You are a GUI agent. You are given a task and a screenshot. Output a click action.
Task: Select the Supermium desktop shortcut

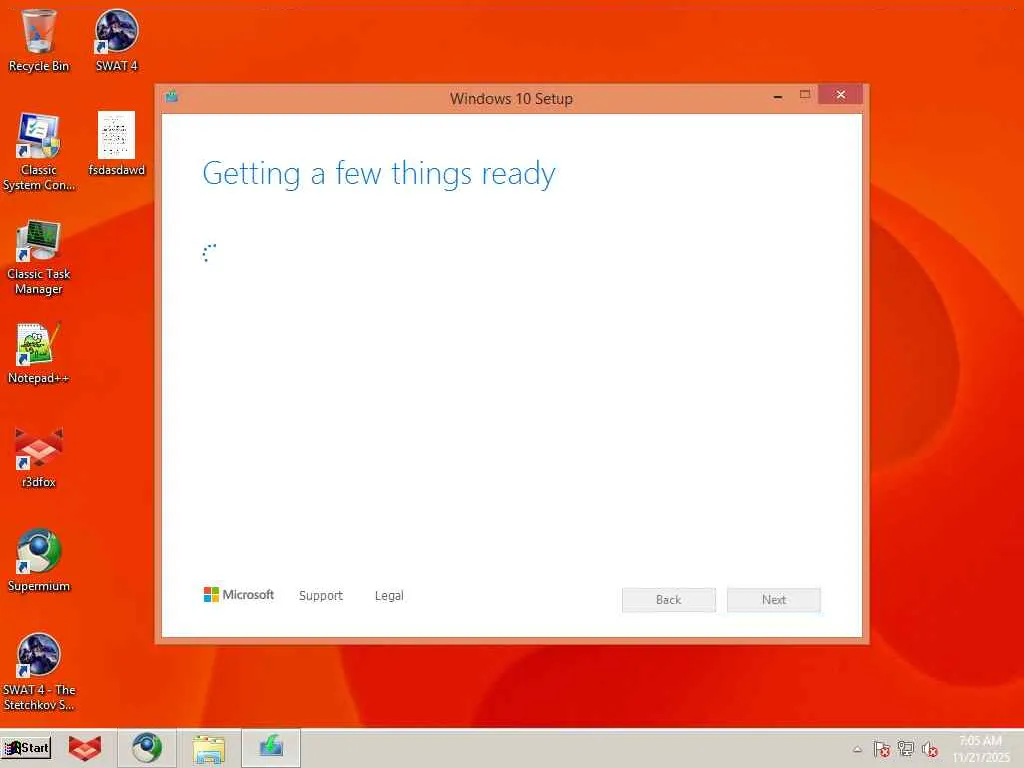39,561
